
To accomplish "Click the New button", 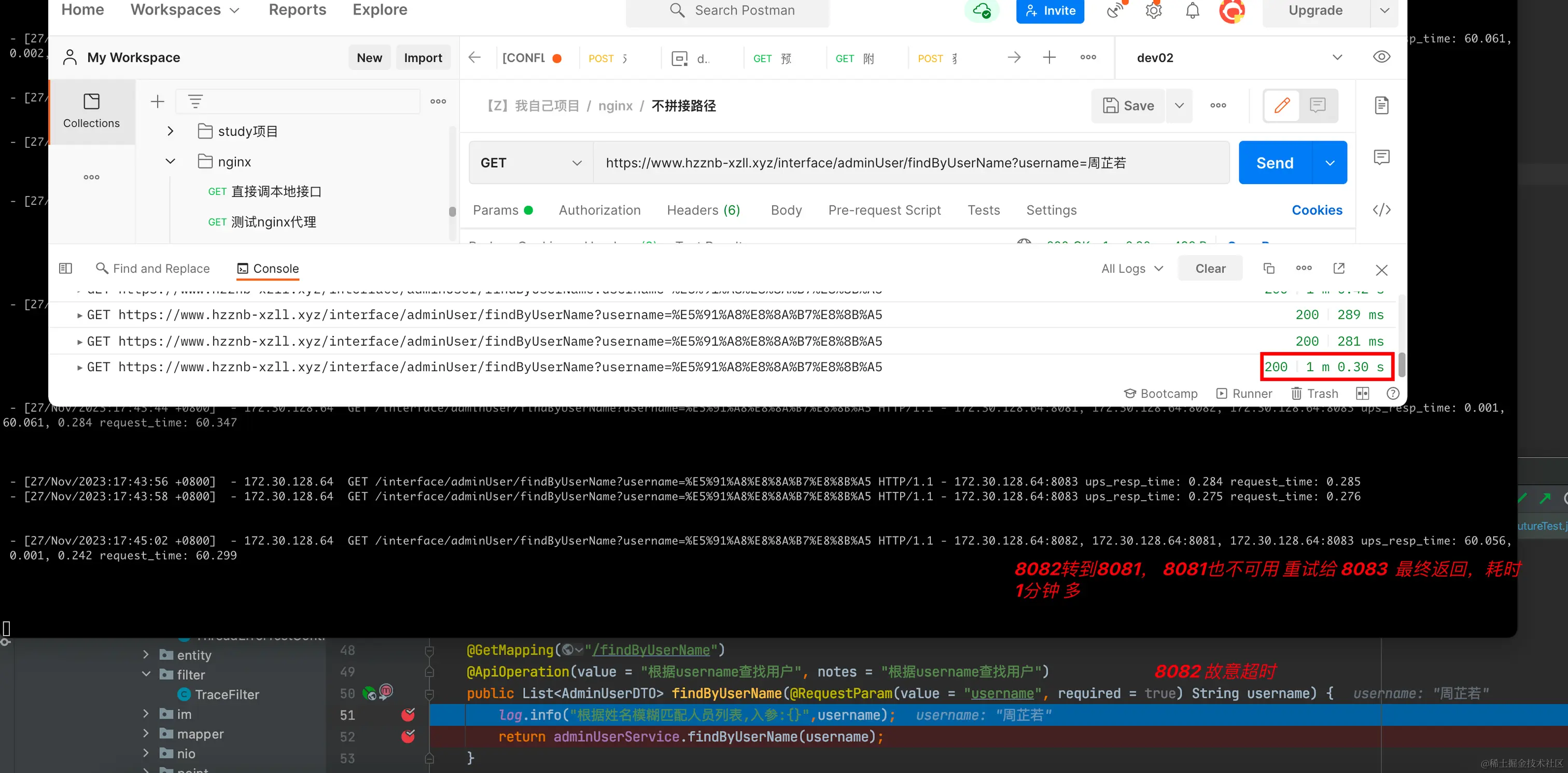I will (370, 58).
